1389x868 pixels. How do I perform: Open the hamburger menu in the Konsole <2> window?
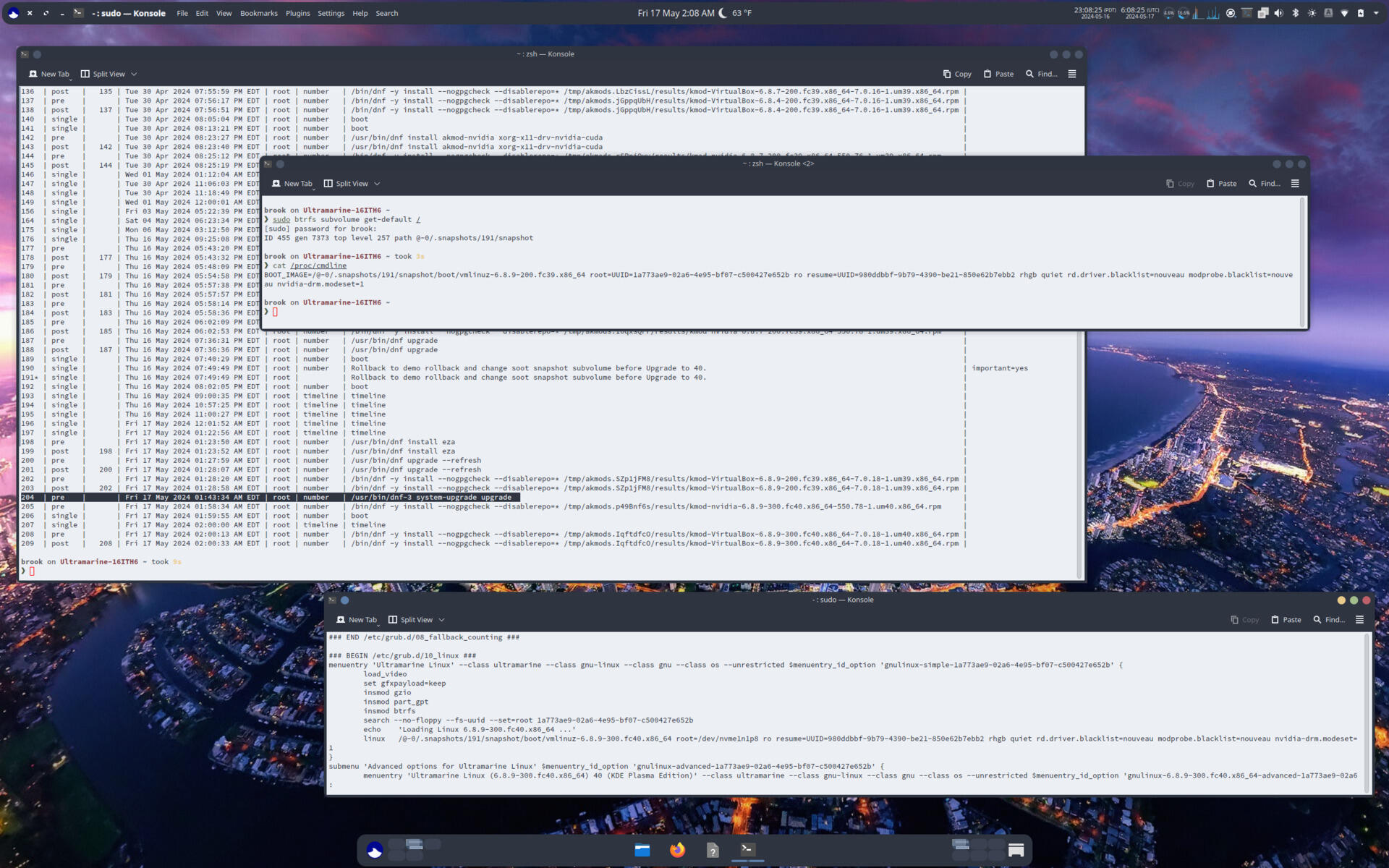pyautogui.click(x=1295, y=184)
